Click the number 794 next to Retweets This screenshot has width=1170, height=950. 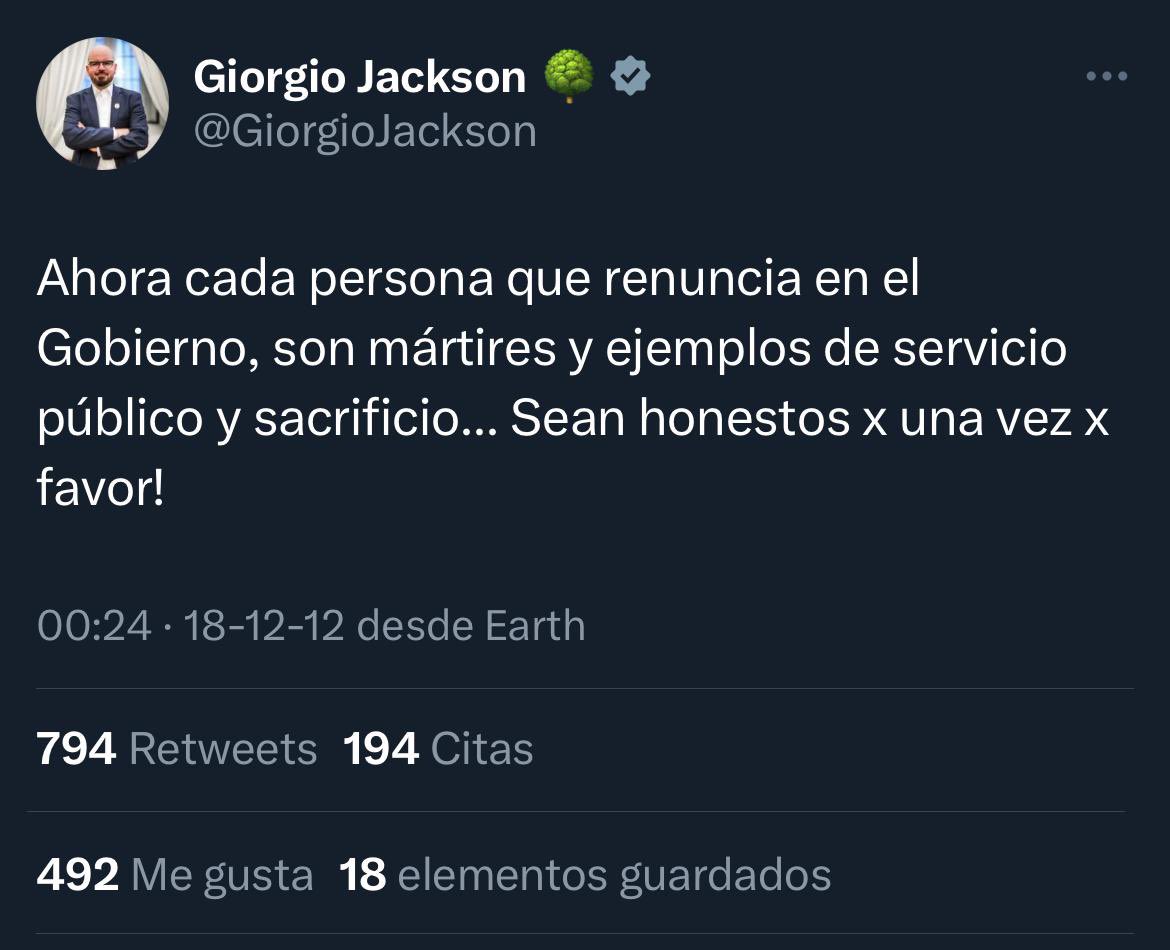pos(76,749)
